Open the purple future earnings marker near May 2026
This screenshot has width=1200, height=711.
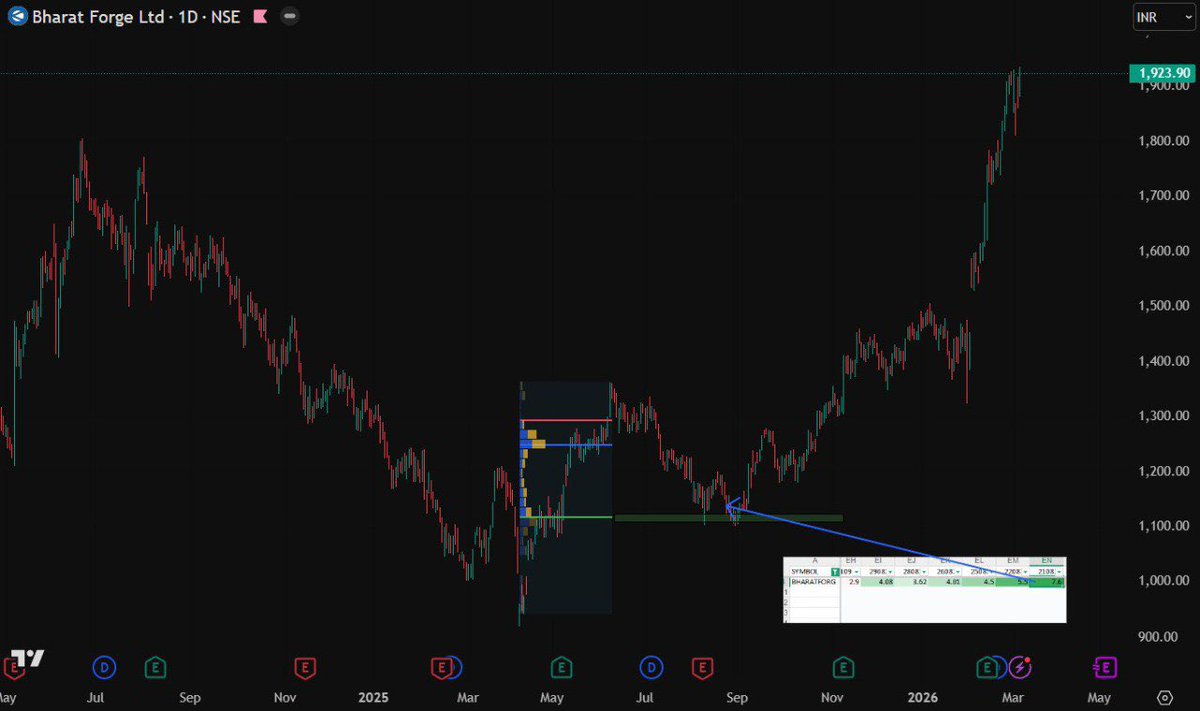click(x=1105, y=667)
